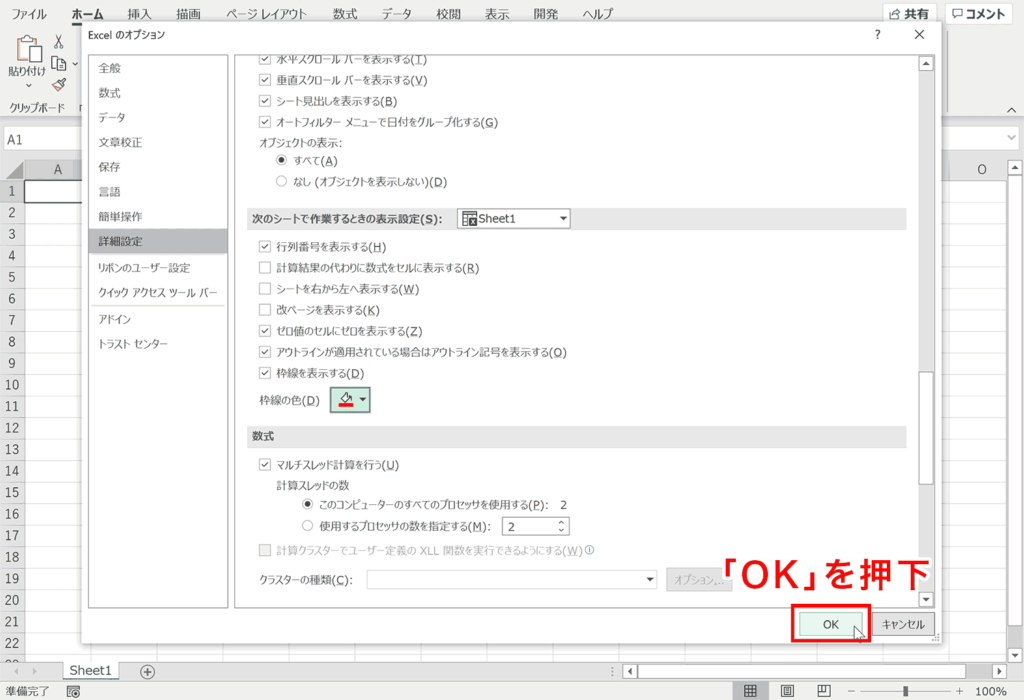Collapse the ribbon with chevron

point(1011,109)
